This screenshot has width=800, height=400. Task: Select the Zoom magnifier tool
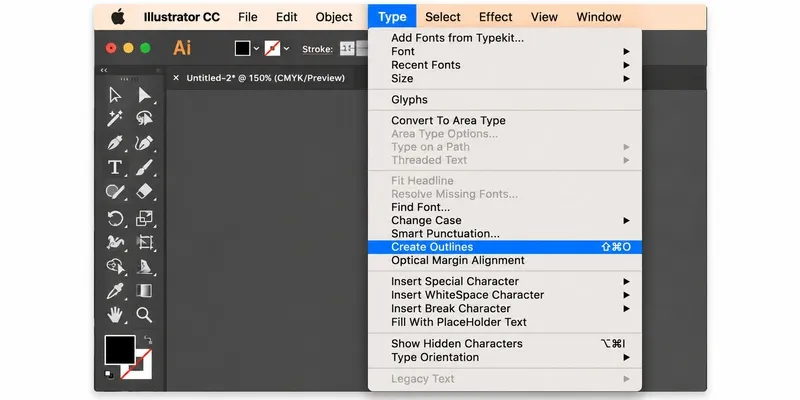click(x=144, y=315)
